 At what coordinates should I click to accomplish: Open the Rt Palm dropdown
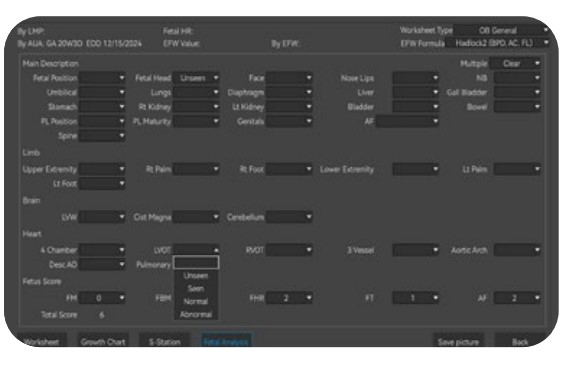196,169
